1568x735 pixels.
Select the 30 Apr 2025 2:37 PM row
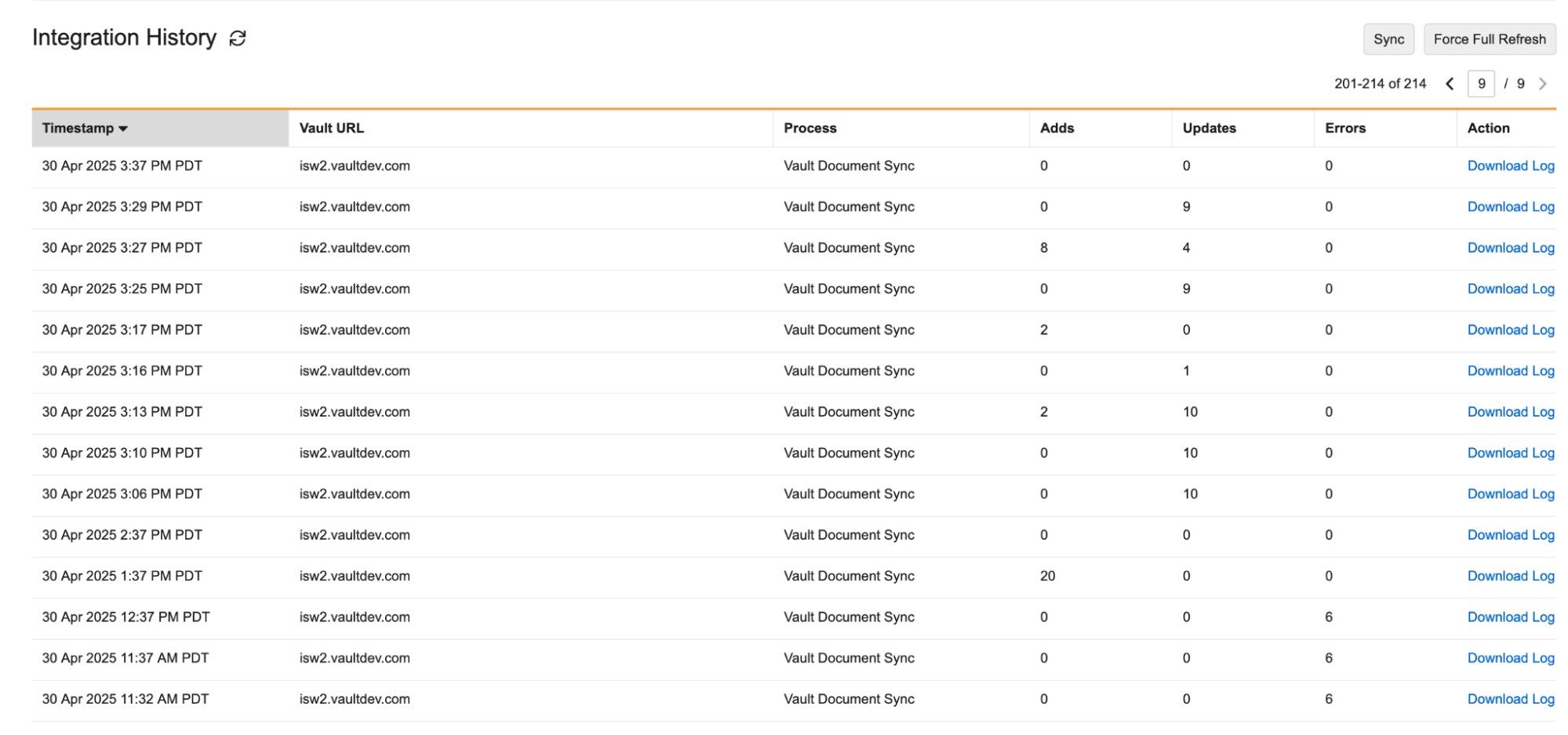[122, 535]
